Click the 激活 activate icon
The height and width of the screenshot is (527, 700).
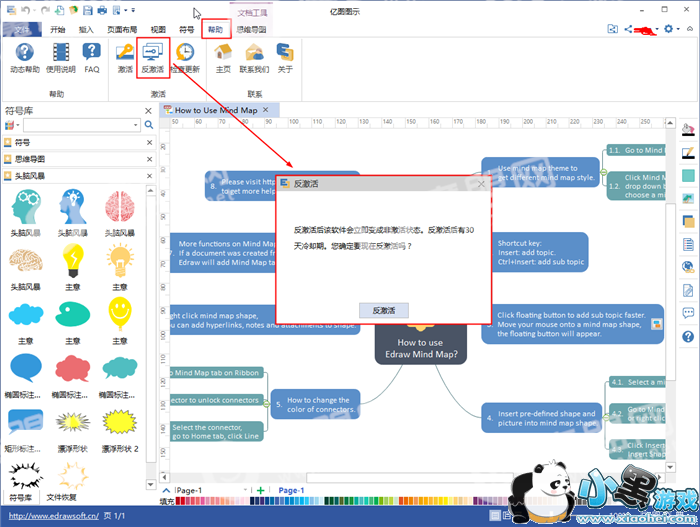(x=125, y=57)
